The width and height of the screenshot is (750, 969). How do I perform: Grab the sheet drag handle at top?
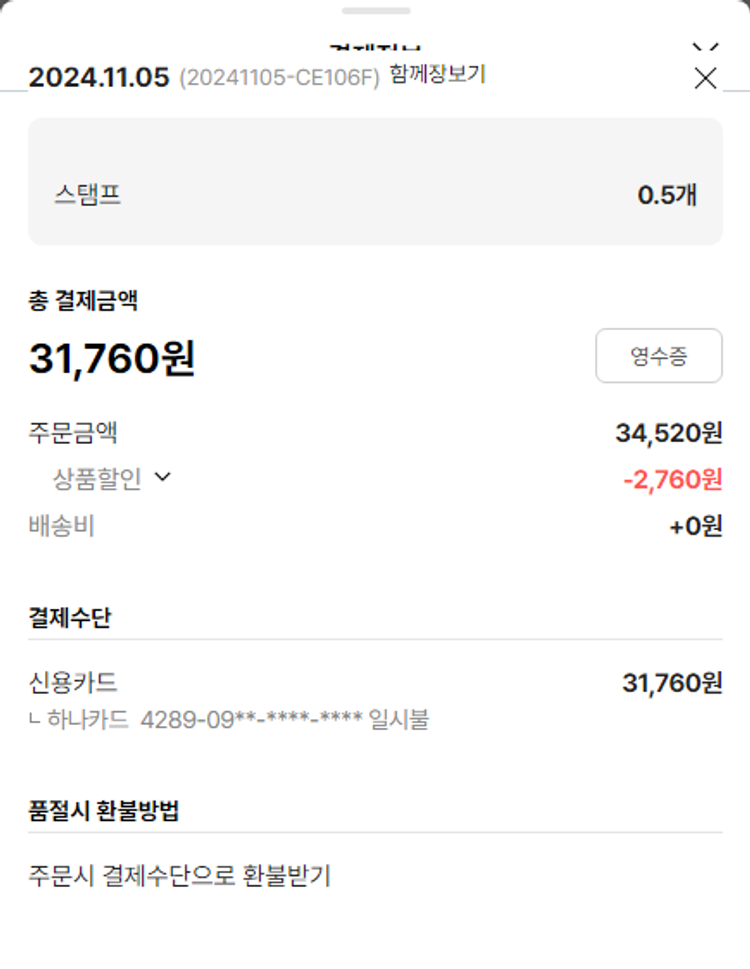click(375, 11)
